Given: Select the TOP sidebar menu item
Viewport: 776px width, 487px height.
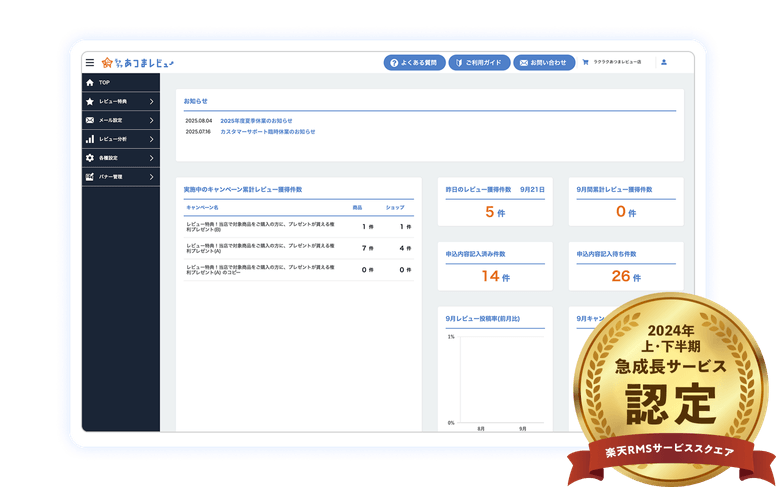Looking at the screenshot, I should tap(120, 82).
